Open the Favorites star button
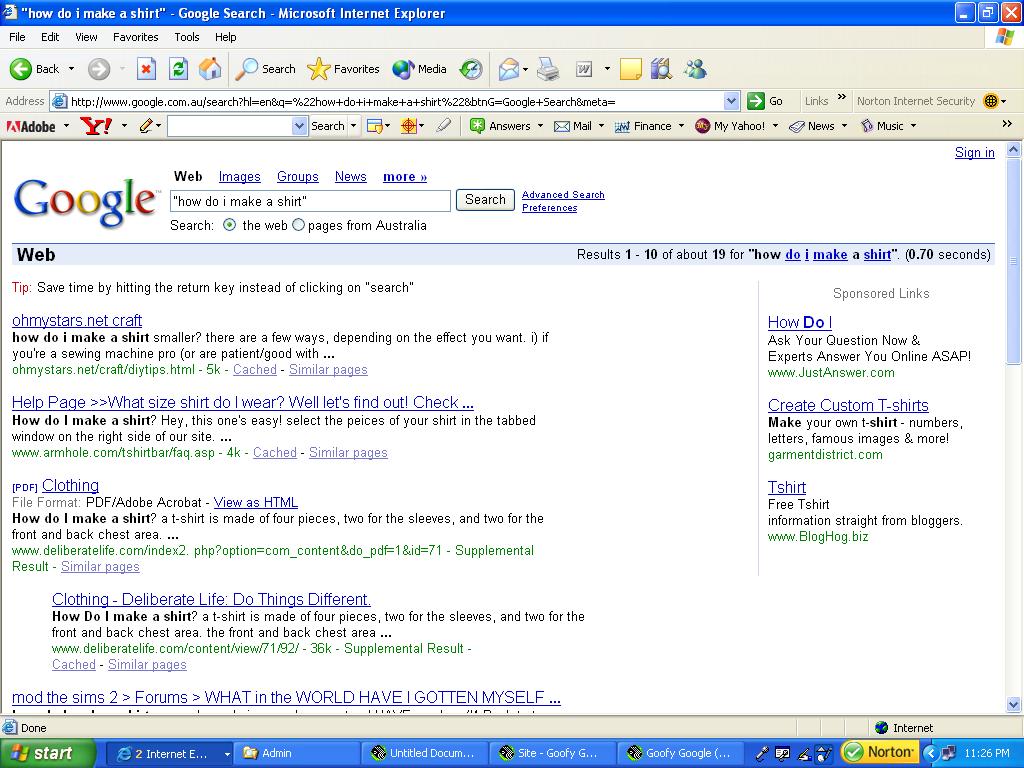 (344, 69)
